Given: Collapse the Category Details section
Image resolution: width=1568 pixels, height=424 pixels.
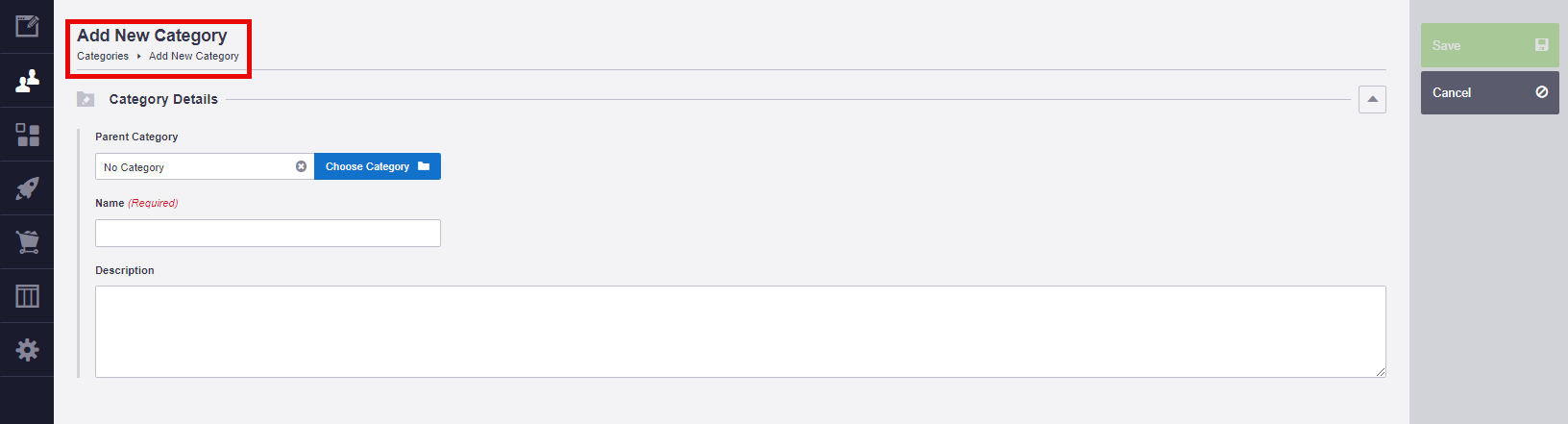Looking at the screenshot, I should [1372, 99].
